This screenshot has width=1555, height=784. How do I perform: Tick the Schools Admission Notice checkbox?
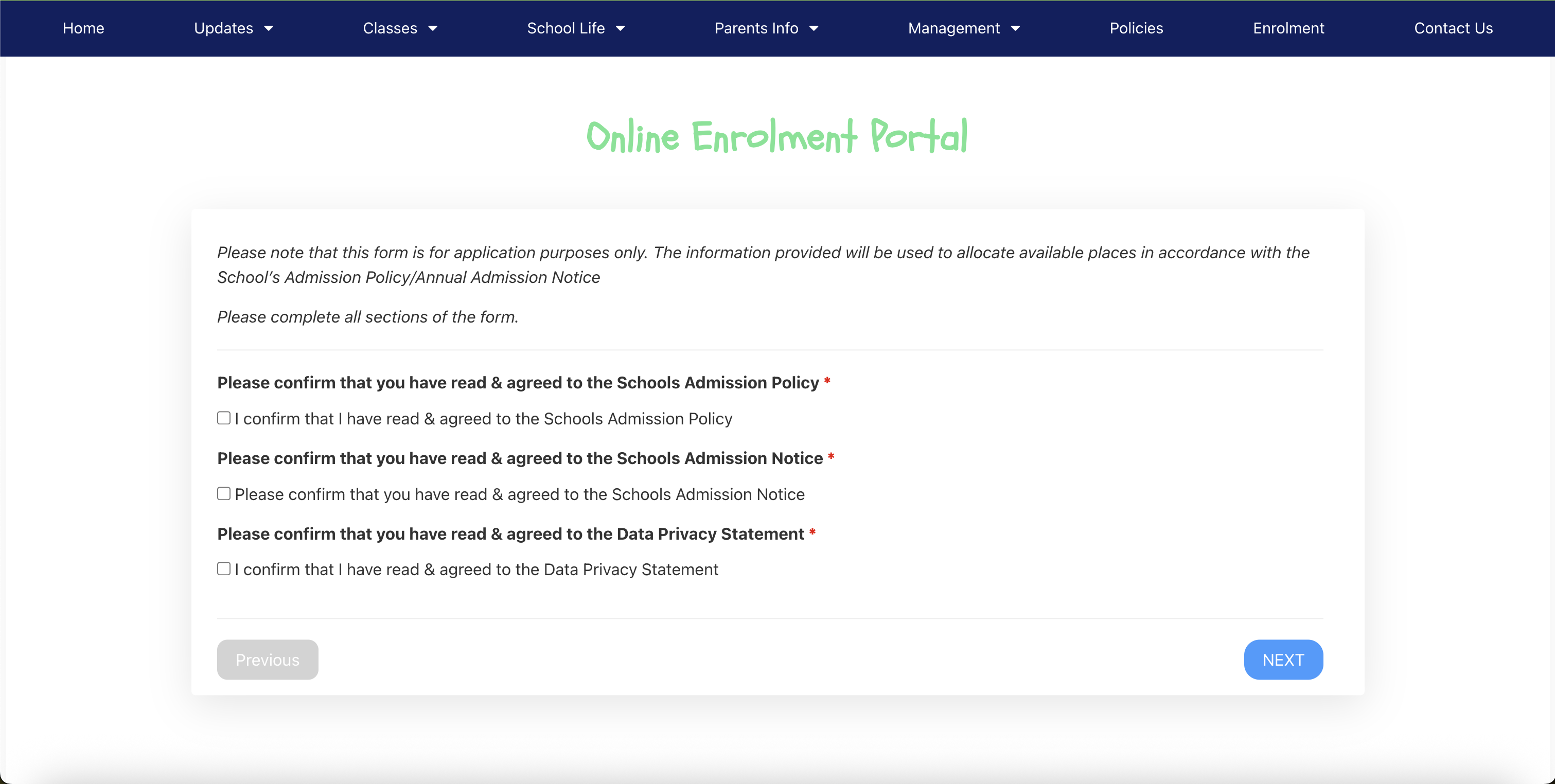(224, 494)
